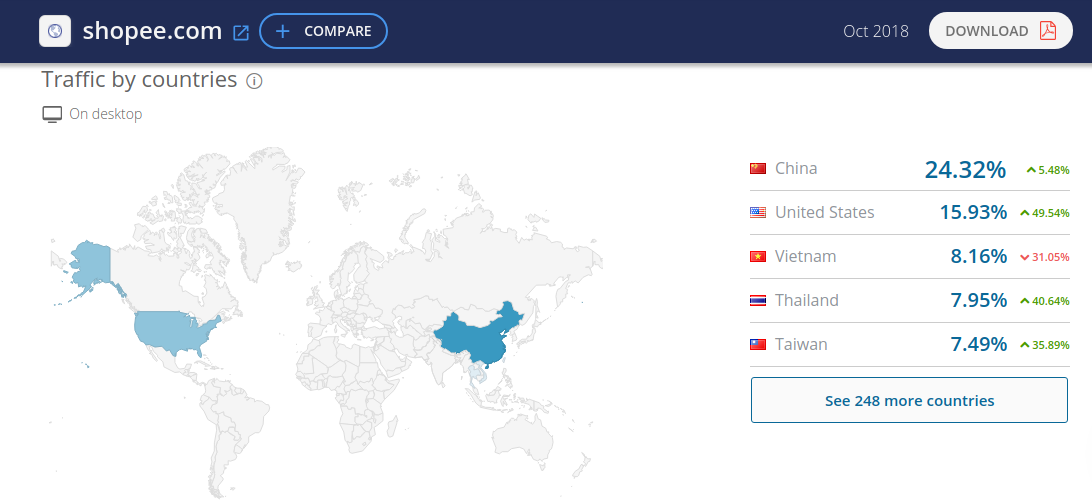
Task: Click the red 31.05% decrease indicator
Action: point(1045,257)
